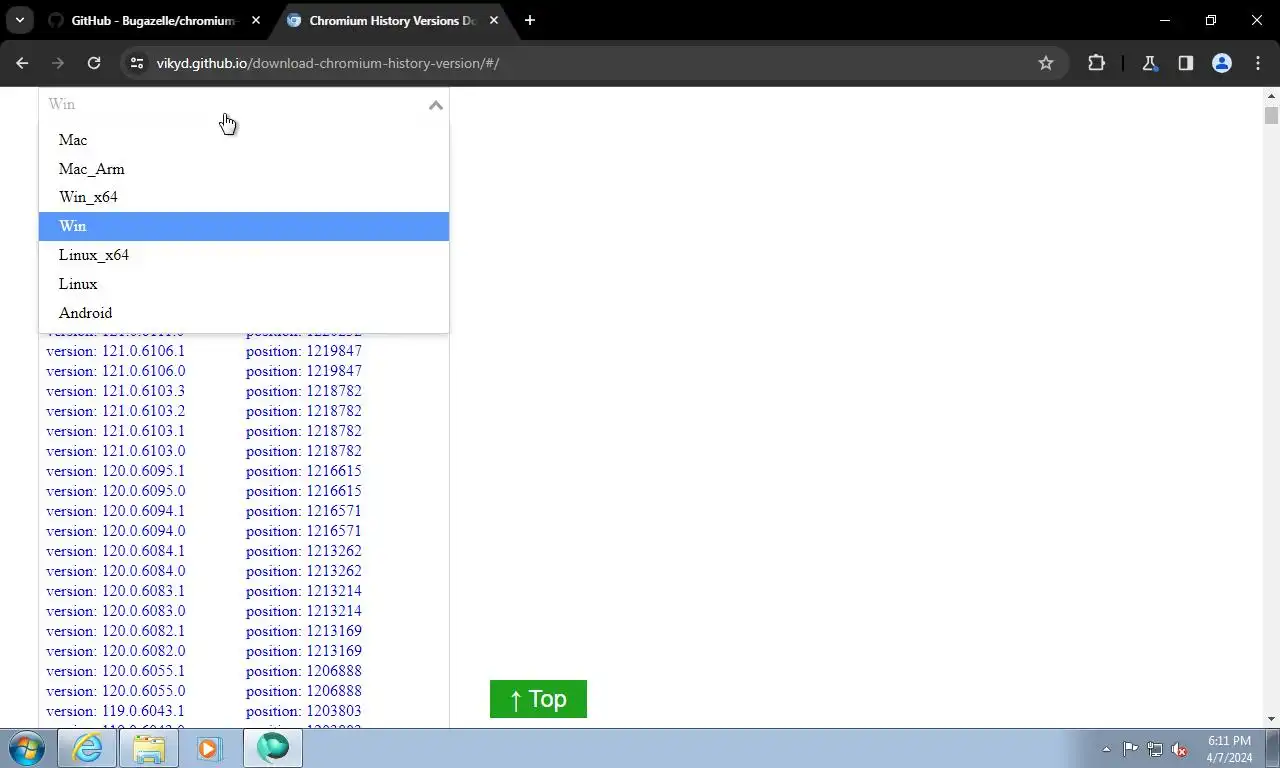Image resolution: width=1280 pixels, height=768 pixels.
Task: Open version 120.0.6055.1 link
Action: coord(115,671)
